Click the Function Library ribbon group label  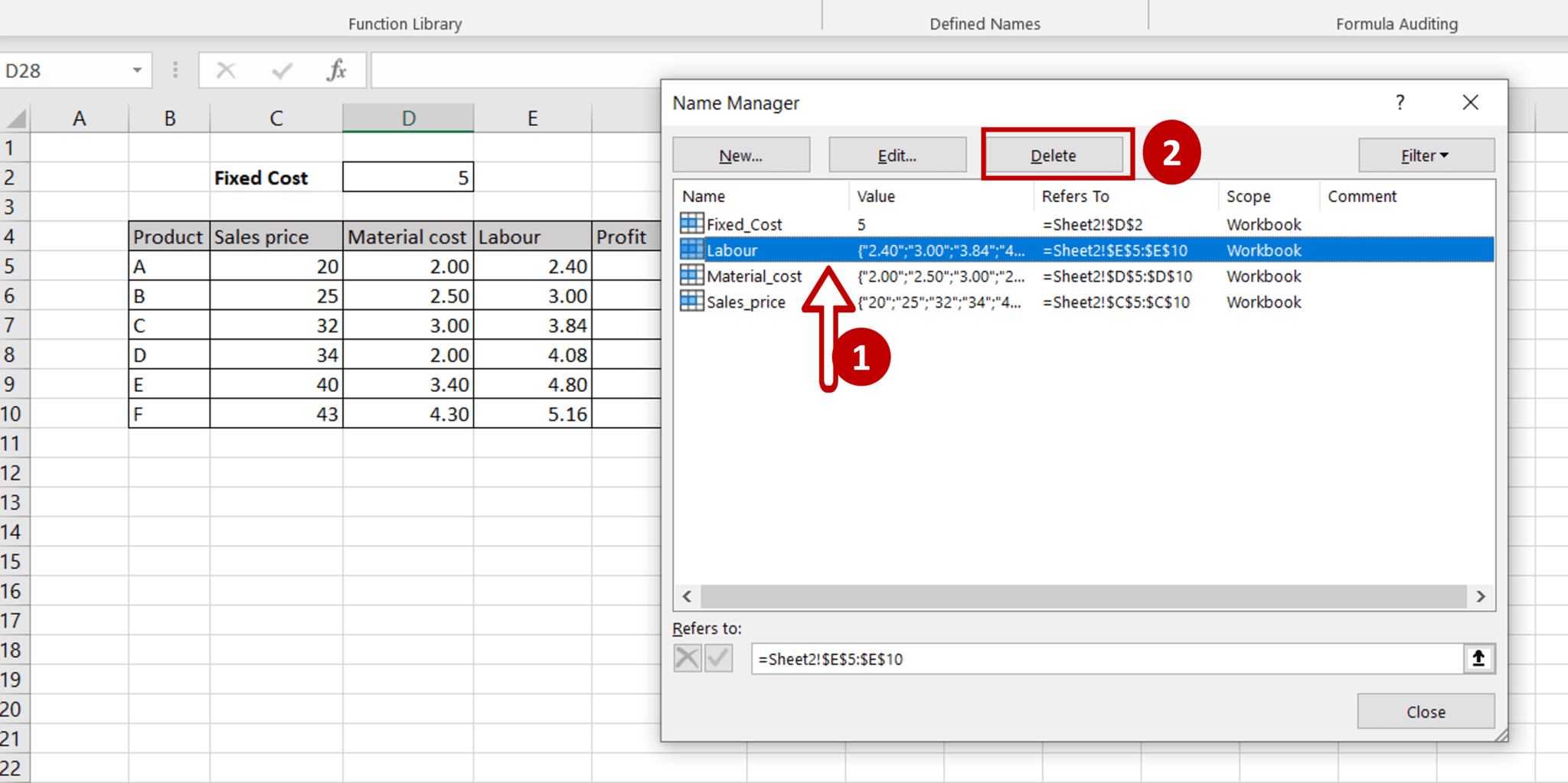[404, 24]
